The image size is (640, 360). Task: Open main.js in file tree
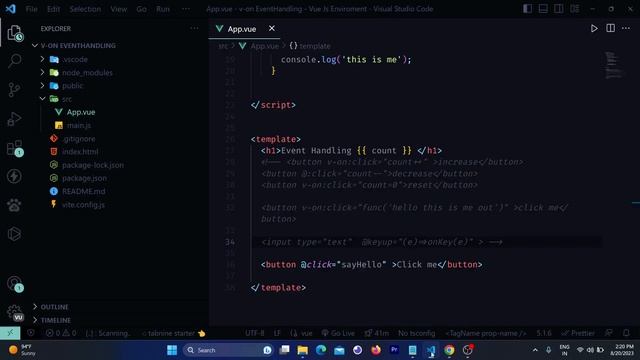tap(79, 125)
